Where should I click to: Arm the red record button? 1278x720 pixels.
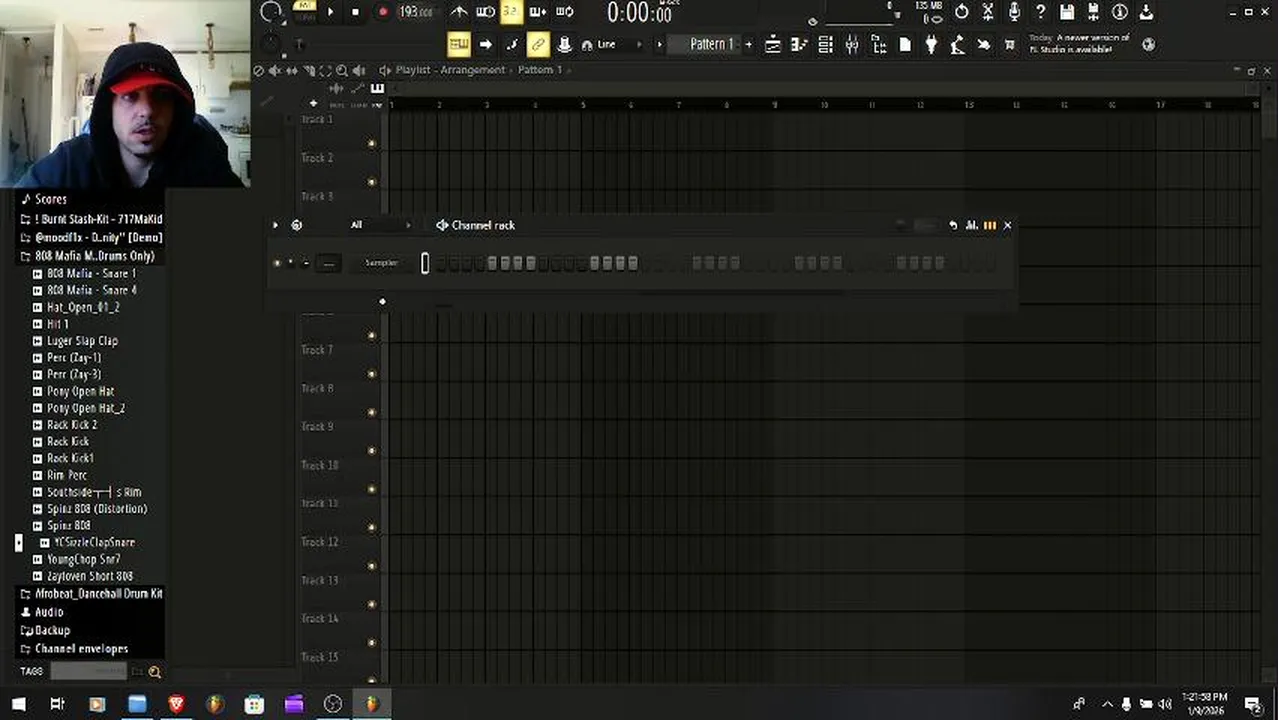tap(382, 12)
